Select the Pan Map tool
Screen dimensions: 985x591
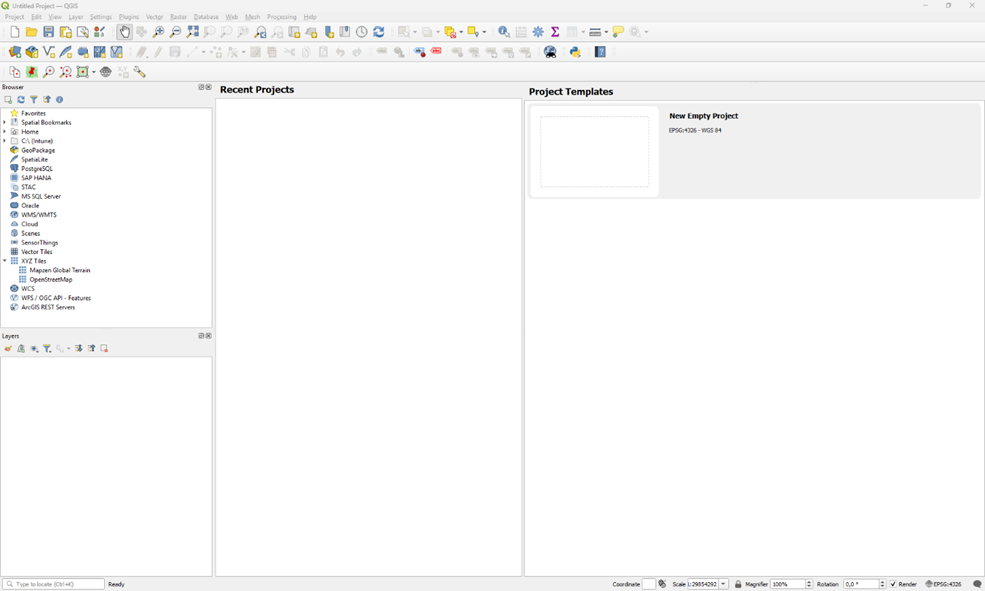coord(124,32)
